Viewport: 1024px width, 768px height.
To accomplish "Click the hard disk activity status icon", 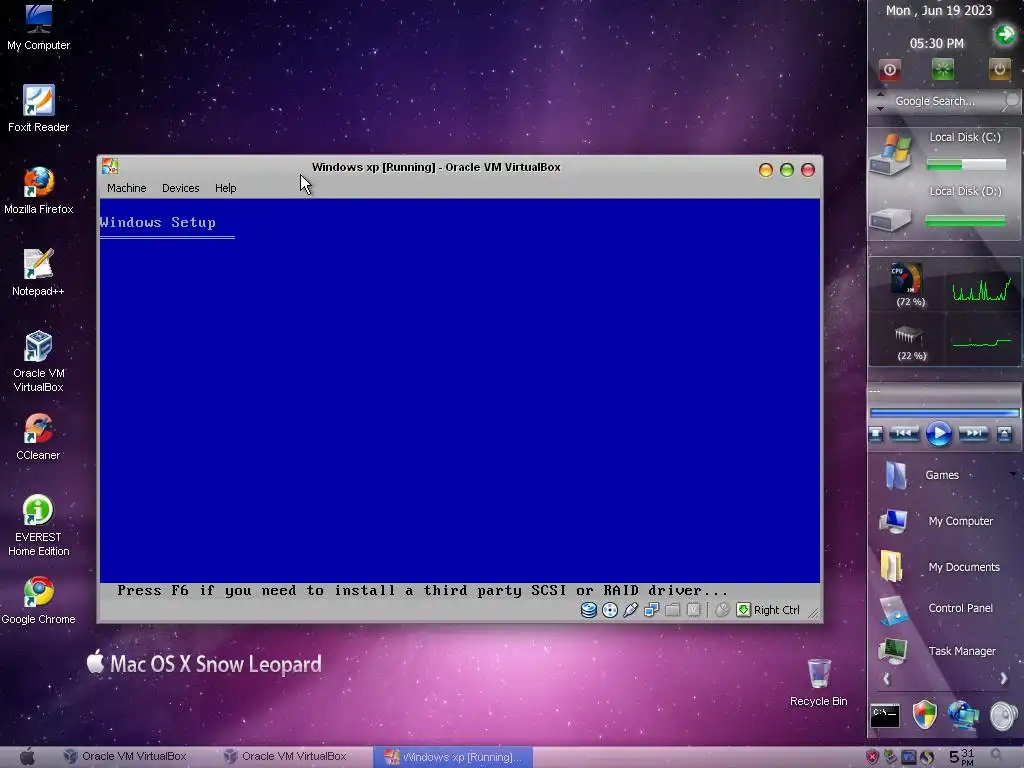I will tap(588, 610).
